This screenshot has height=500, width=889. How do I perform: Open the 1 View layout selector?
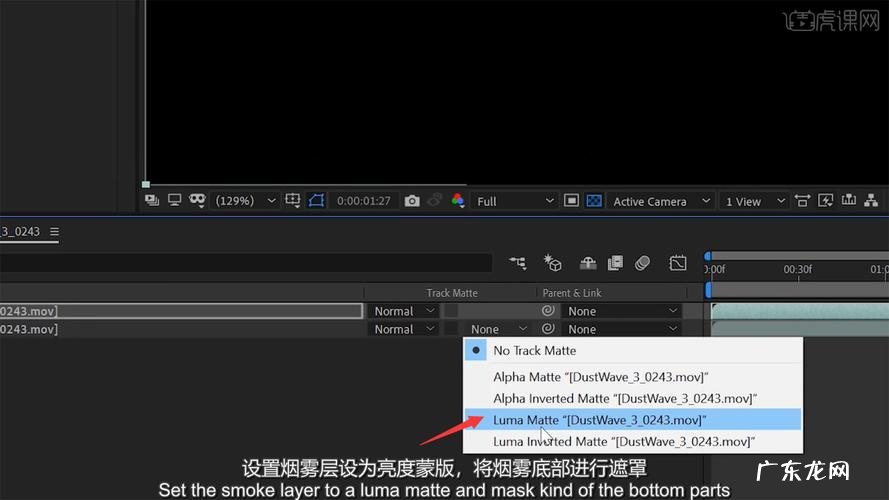click(x=750, y=201)
